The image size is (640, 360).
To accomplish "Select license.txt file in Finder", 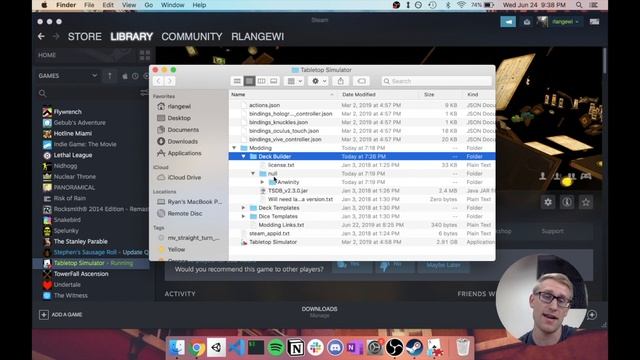I will (362, 165).
